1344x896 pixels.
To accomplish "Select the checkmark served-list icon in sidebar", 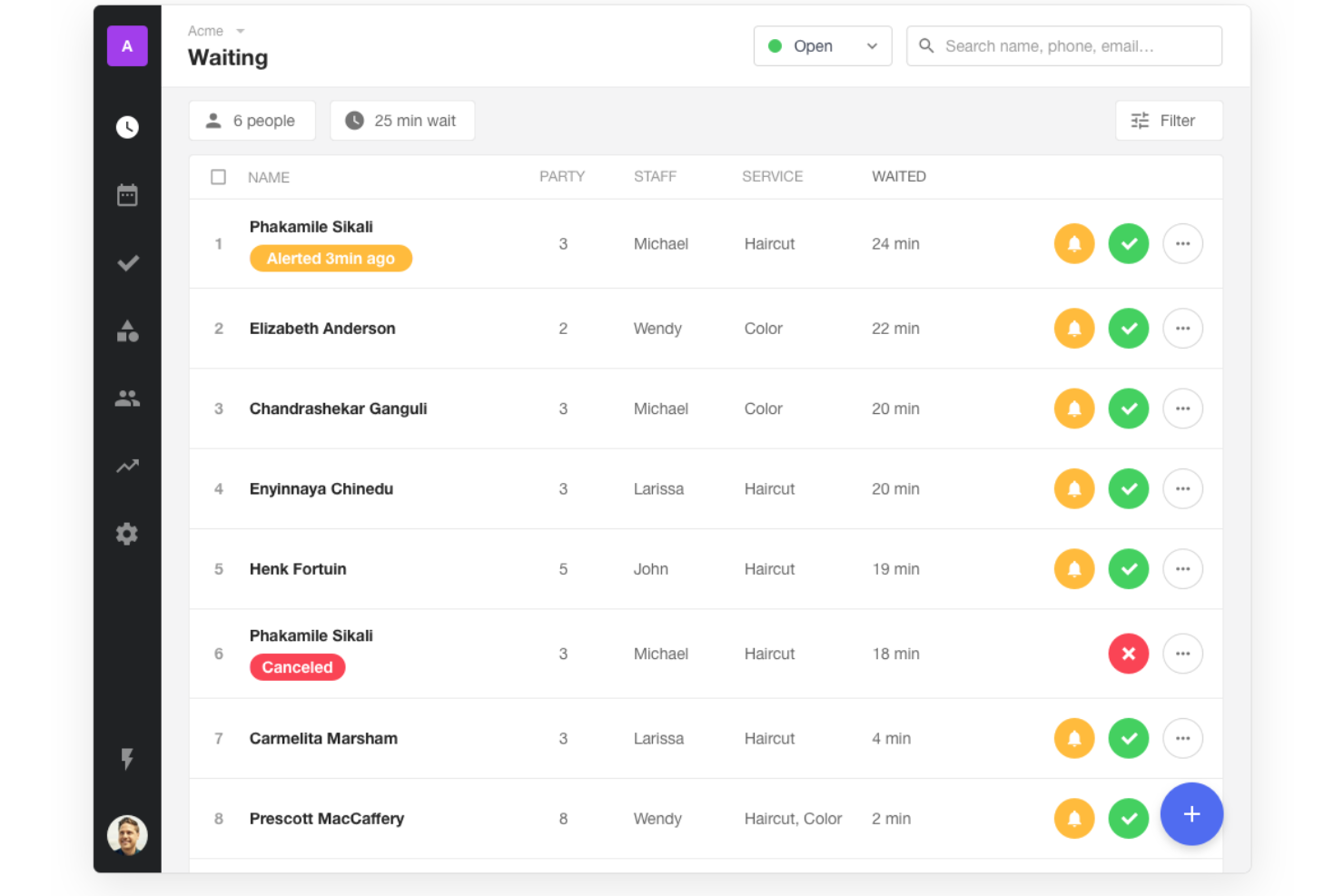I will click(x=127, y=262).
